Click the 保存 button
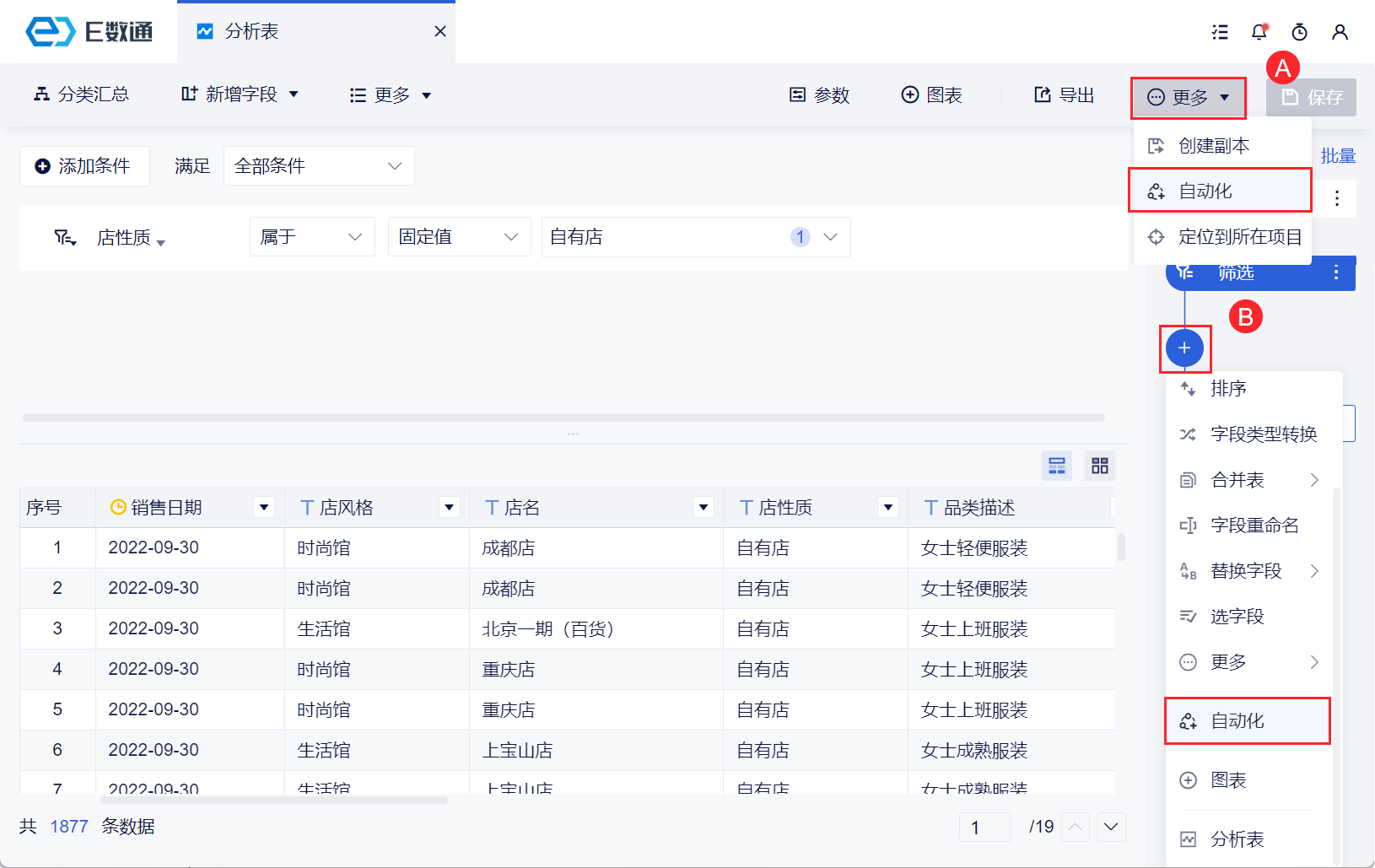The height and width of the screenshot is (868, 1375). click(1311, 98)
